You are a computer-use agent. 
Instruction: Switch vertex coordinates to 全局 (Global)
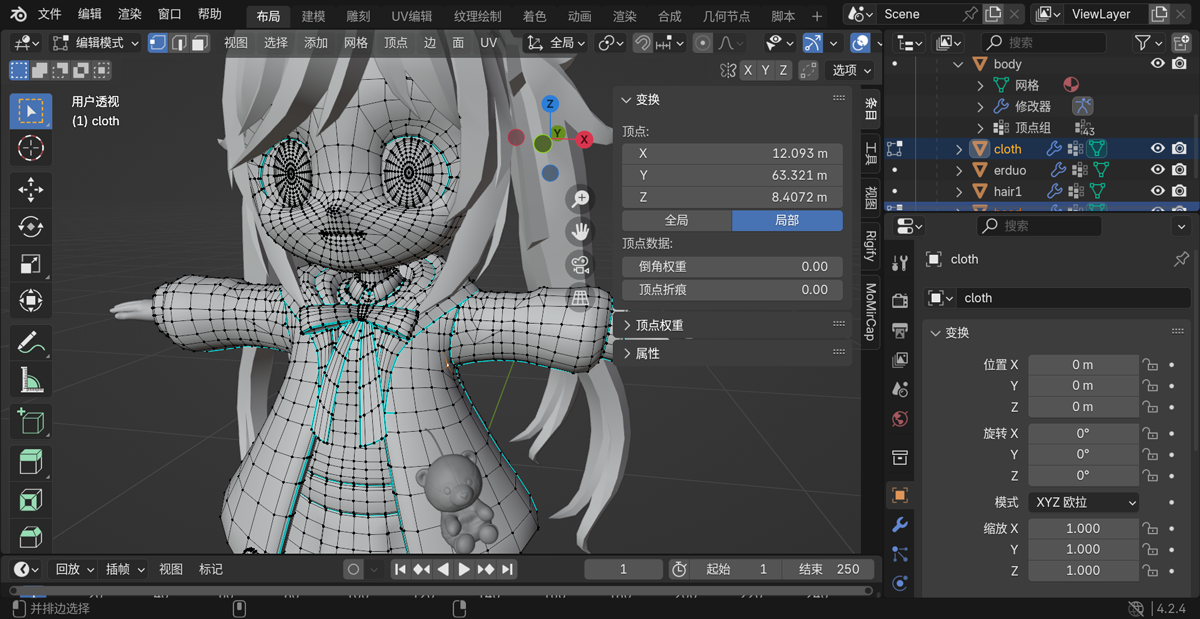676,220
